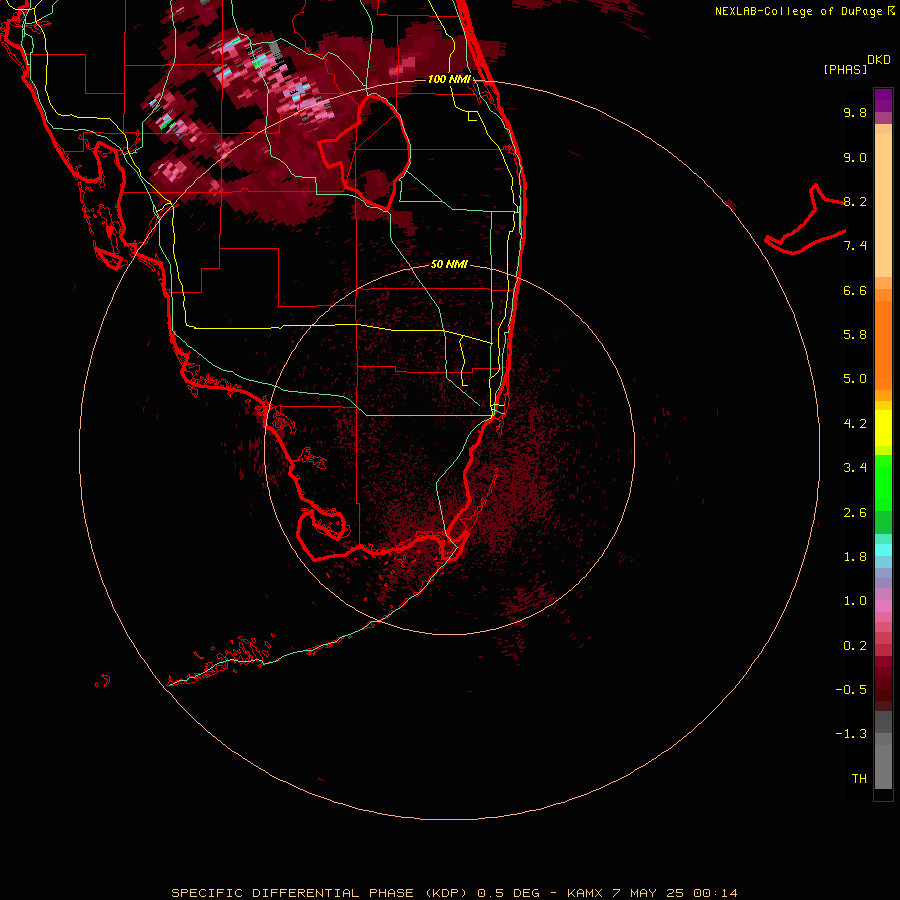Click the -0.5 color scale value
Screen dimensions: 900x900
pos(851,690)
